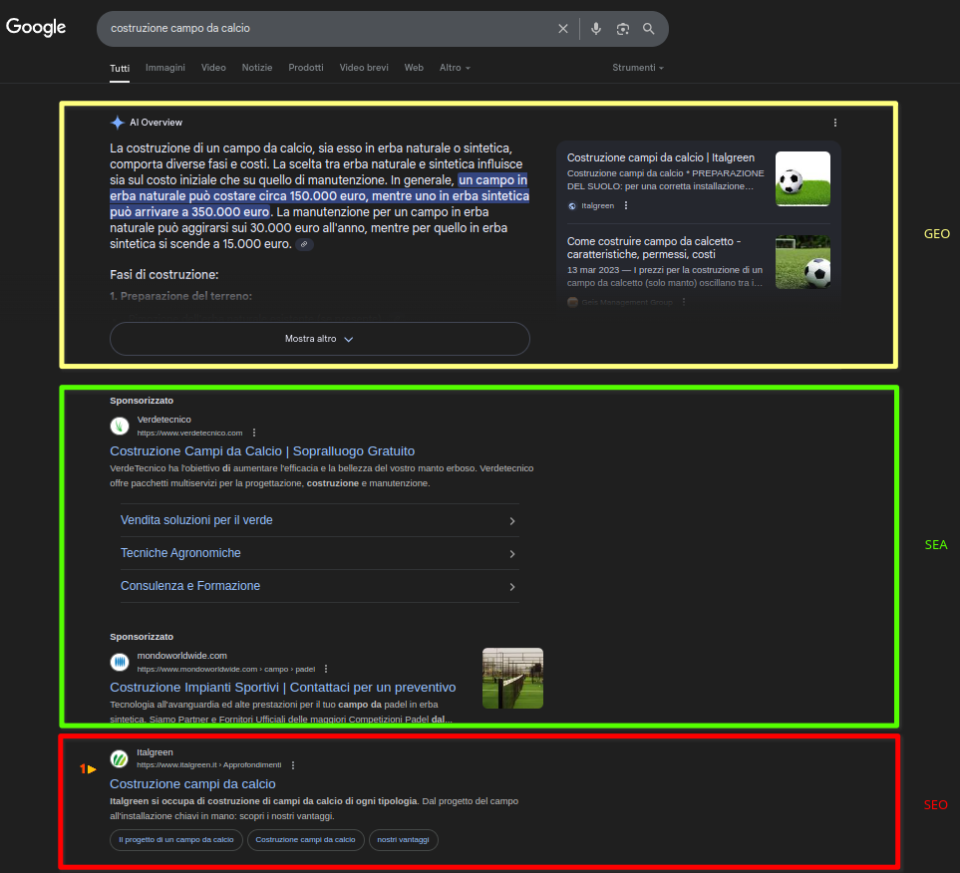This screenshot has height=873, width=960.
Task: Click Italgreen globe icon in AI source card
Action: (x=572, y=206)
